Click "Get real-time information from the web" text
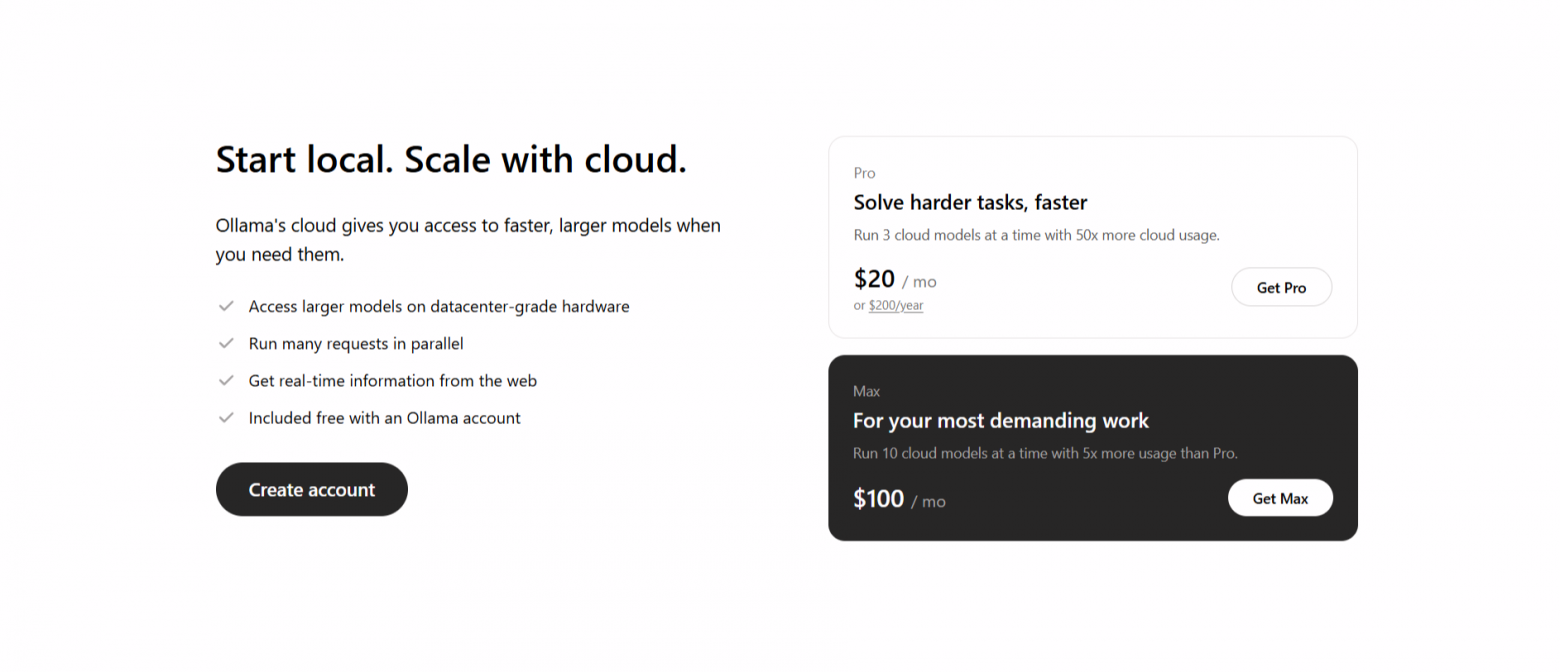1560x672 pixels. [393, 380]
